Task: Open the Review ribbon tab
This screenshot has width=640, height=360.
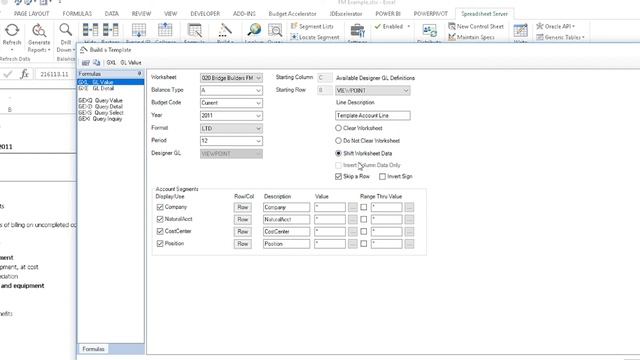Action: 141,13
